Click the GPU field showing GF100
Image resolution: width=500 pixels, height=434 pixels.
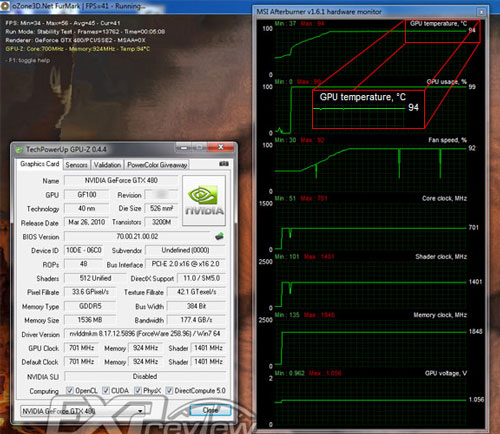pyautogui.click(x=87, y=195)
